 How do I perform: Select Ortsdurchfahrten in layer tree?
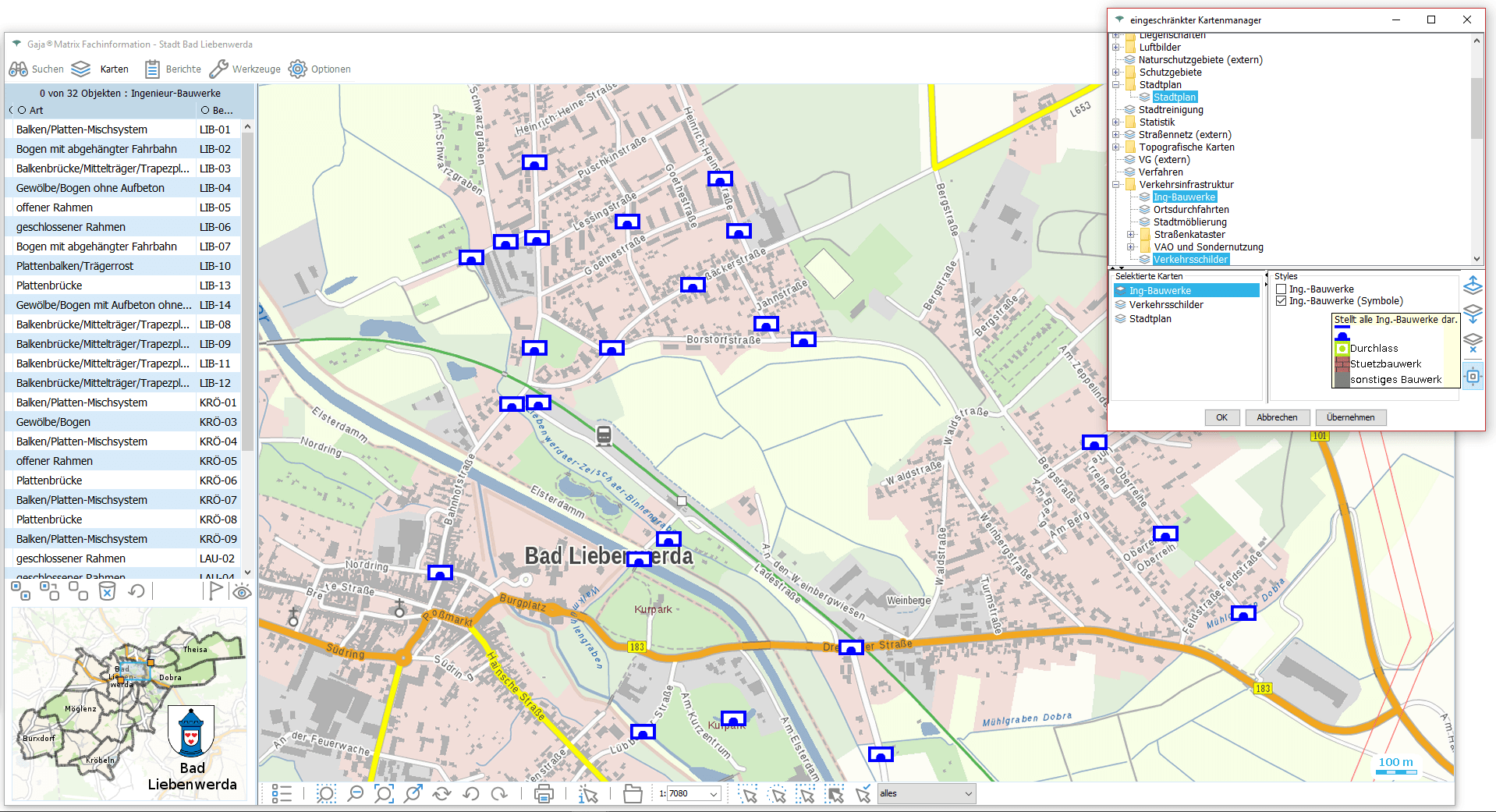tap(1190, 210)
